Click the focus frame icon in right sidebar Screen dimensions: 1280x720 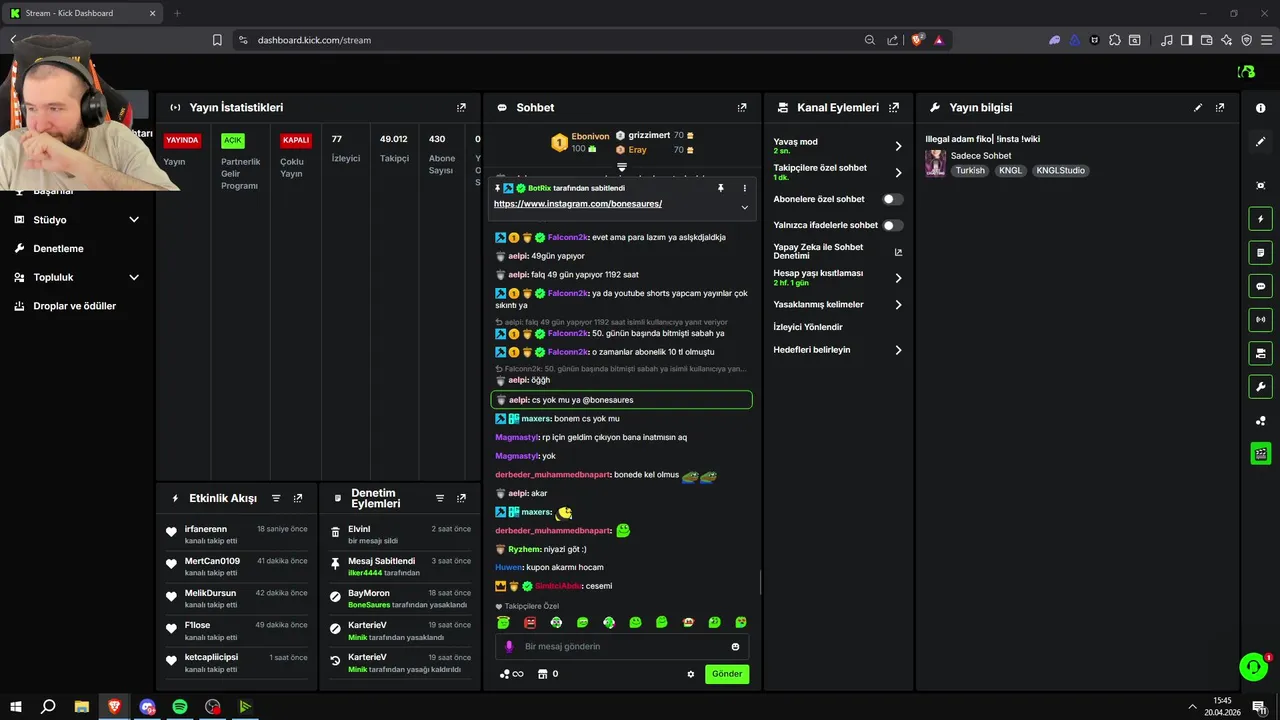(x=1260, y=186)
